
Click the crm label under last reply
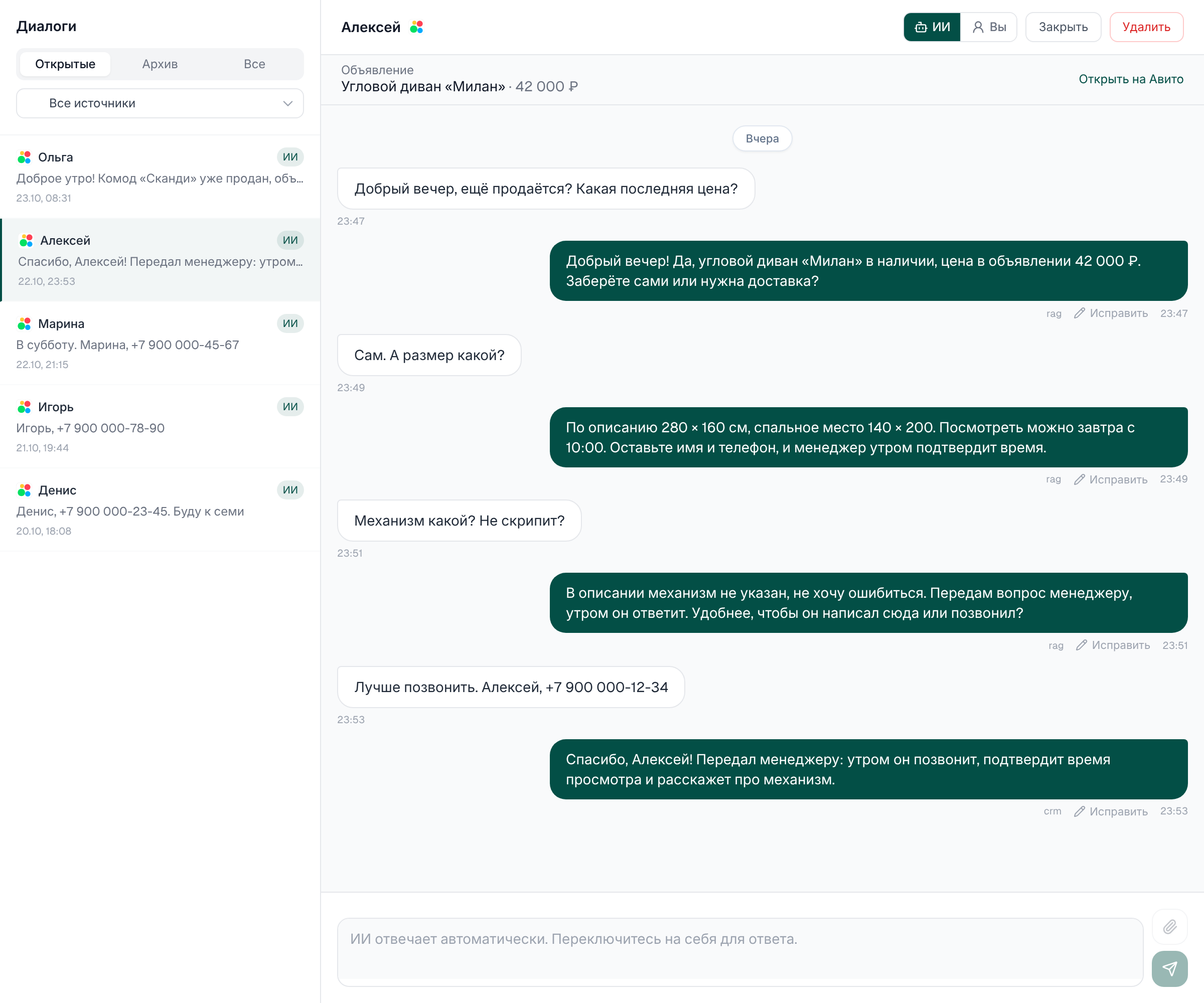[1052, 811]
